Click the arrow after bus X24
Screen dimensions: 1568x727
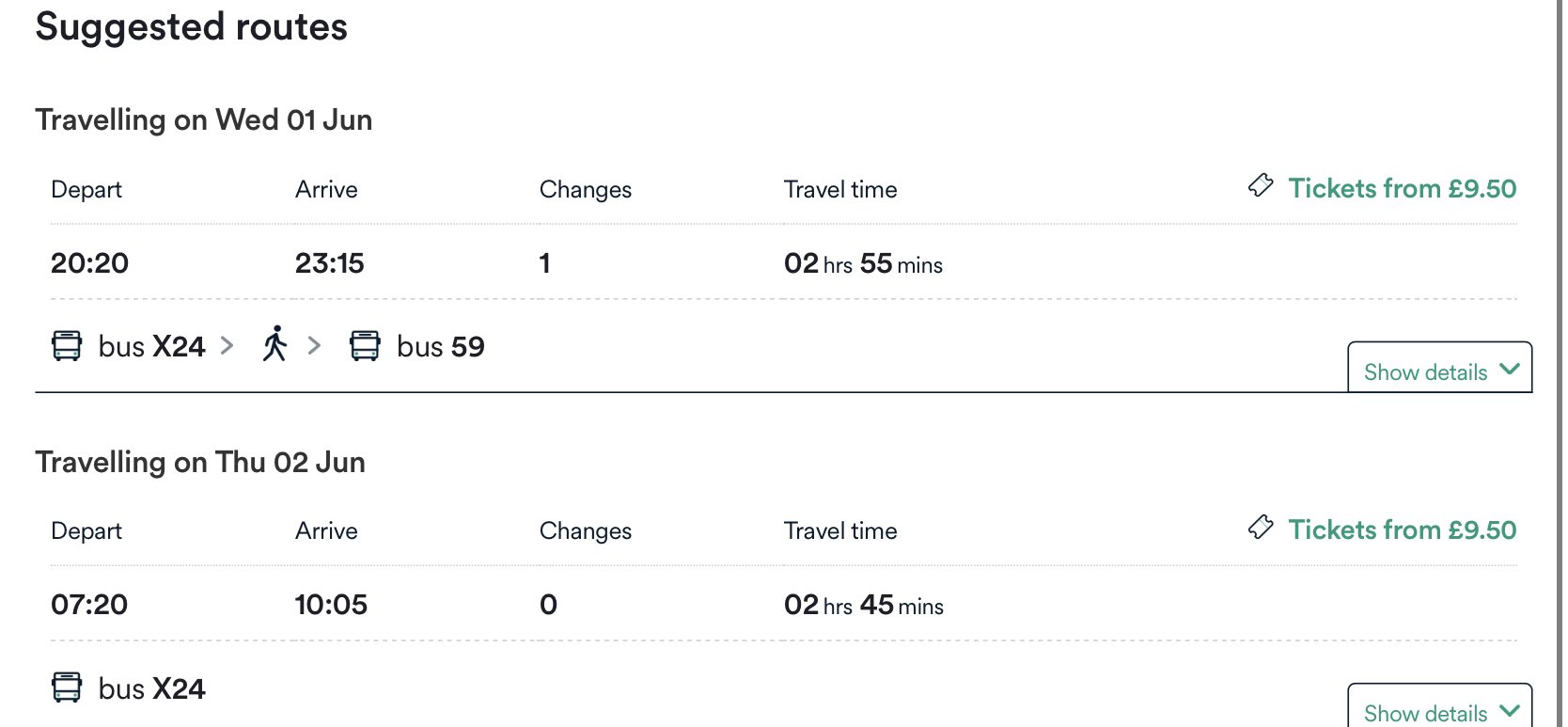pyautogui.click(x=227, y=346)
